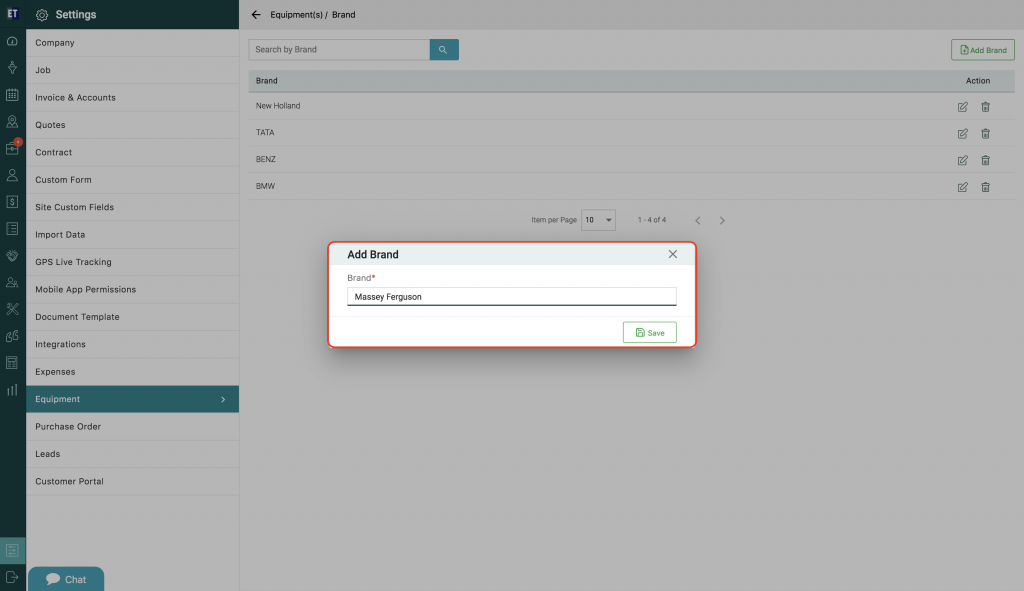The image size is (1024, 591).
Task: Click the Settings gear icon in header
Action: (42, 15)
